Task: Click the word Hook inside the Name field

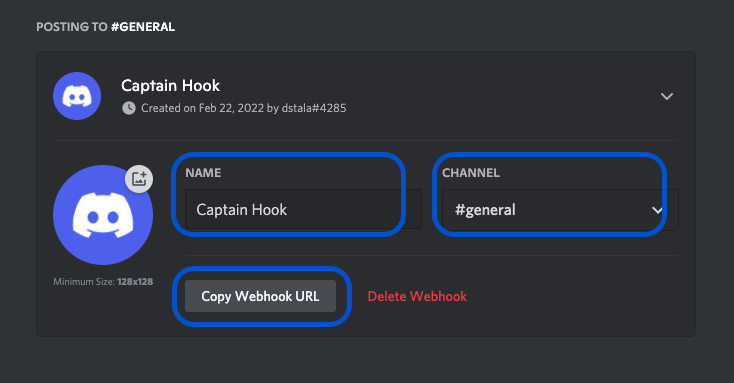Action: click(x=269, y=210)
